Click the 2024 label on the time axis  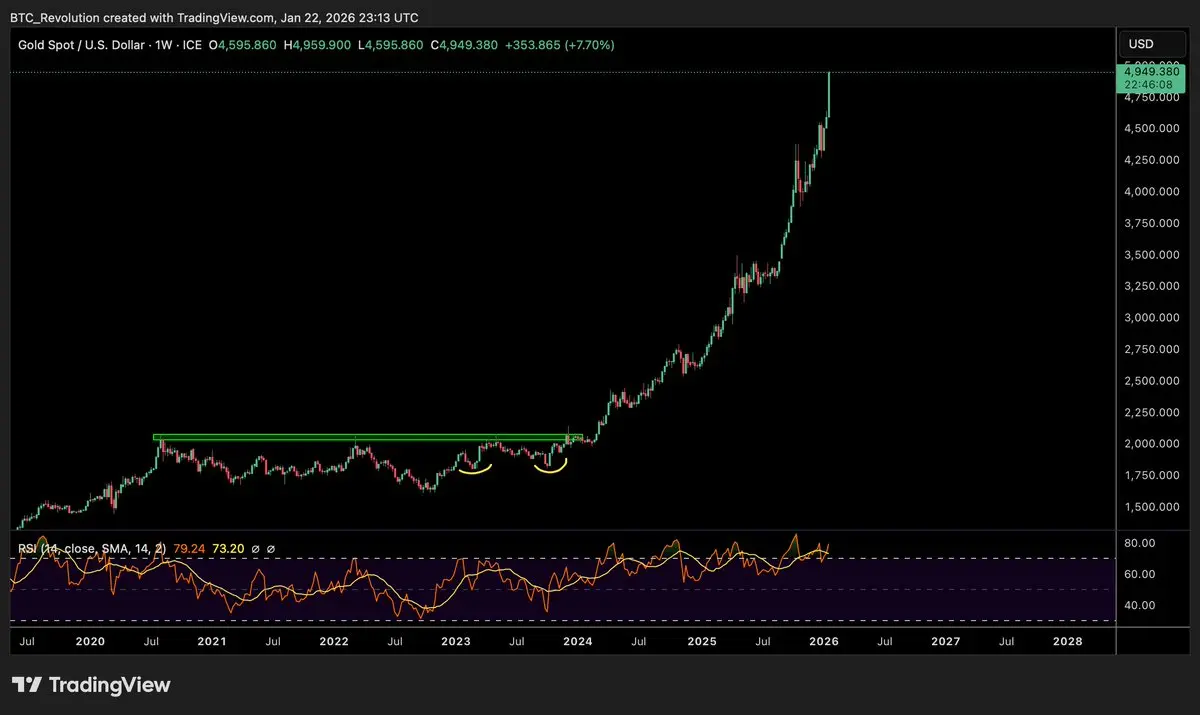[577, 641]
